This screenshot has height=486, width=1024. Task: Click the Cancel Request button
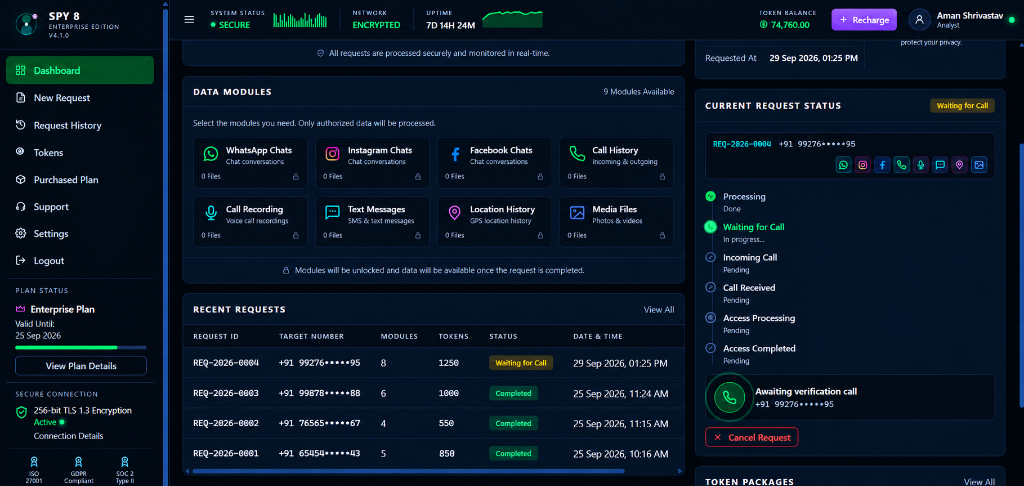[x=752, y=438]
